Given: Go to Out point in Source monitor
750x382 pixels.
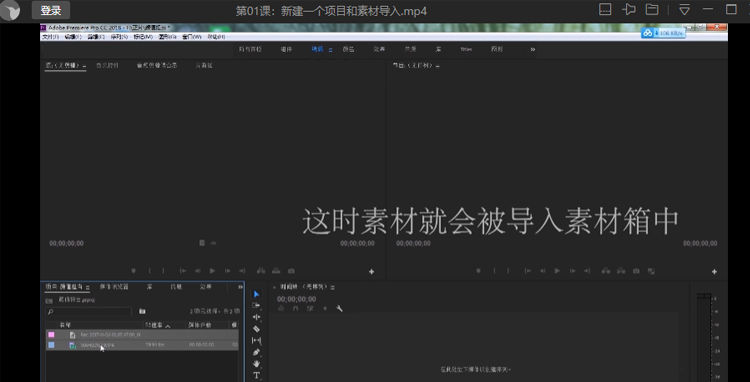Looking at the screenshot, I should click(x=242, y=271).
